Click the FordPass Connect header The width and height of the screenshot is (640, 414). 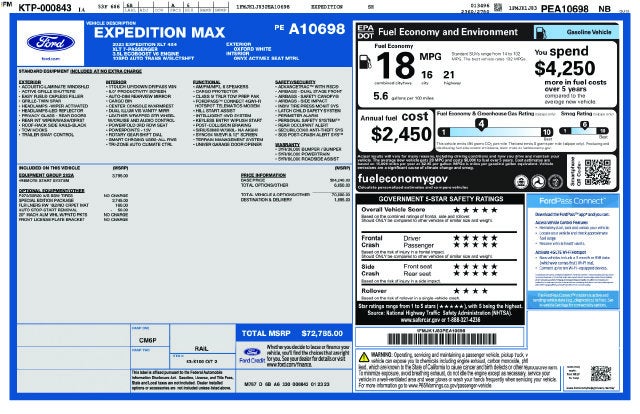572,201
